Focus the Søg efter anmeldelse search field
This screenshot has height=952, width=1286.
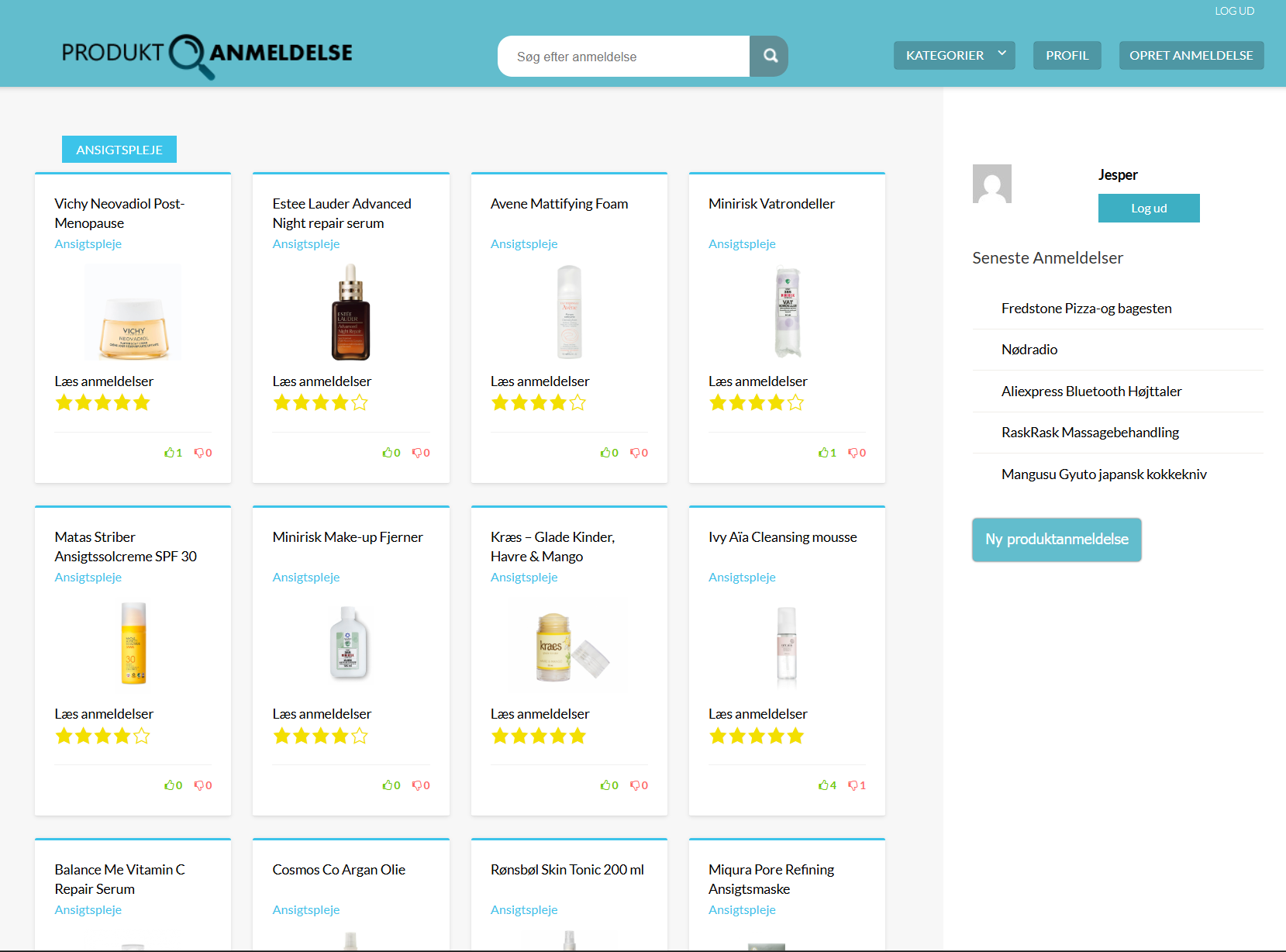tap(623, 57)
